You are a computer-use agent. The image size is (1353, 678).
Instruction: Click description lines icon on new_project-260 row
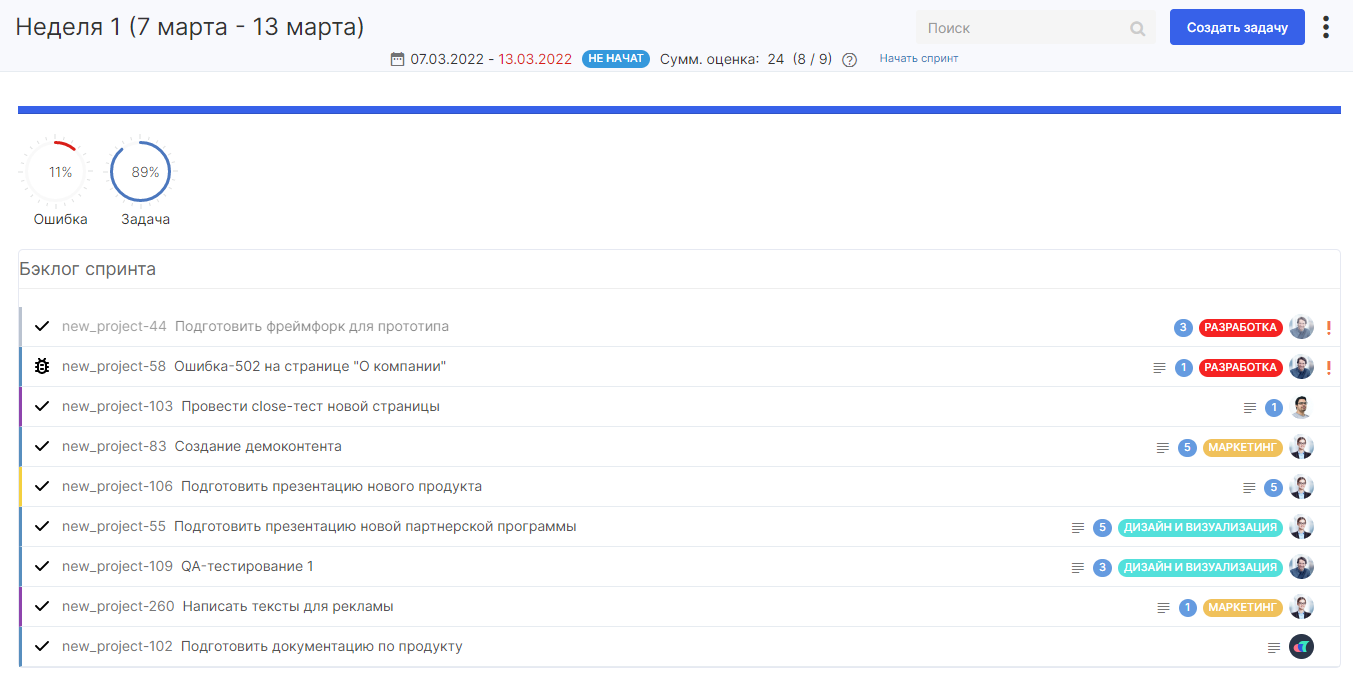(1164, 608)
